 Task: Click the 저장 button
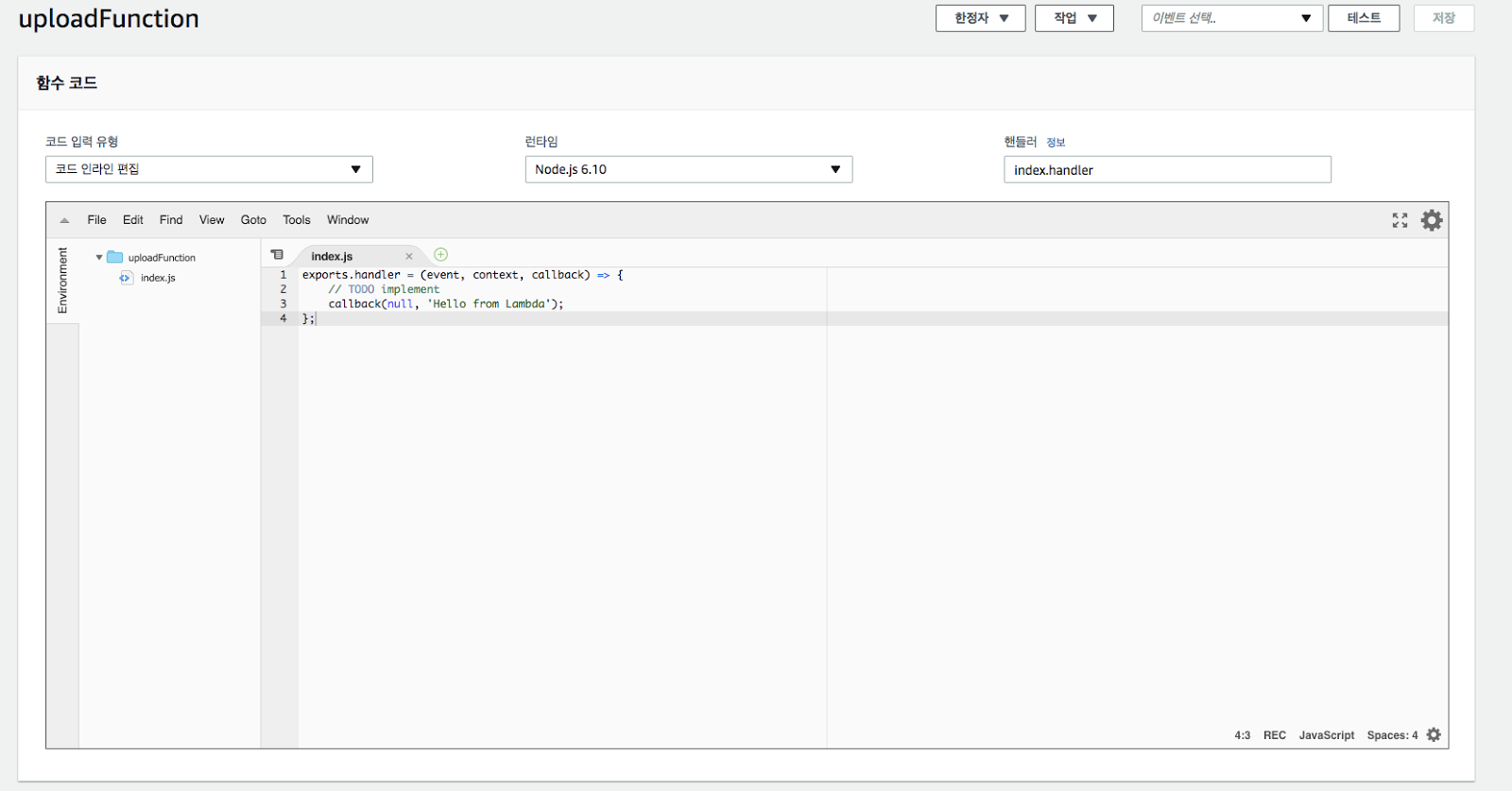[1443, 18]
